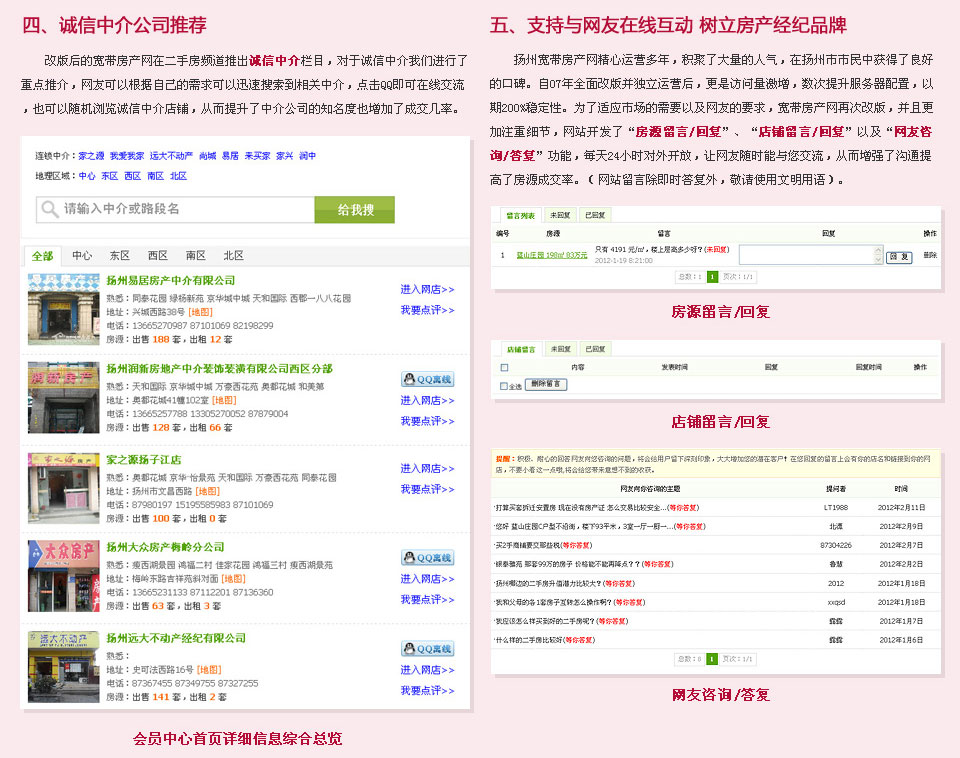The width and height of the screenshot is (960, 758).
Task: Click page 1 in 网友咨询 pagination
Action: pos(712,659)
